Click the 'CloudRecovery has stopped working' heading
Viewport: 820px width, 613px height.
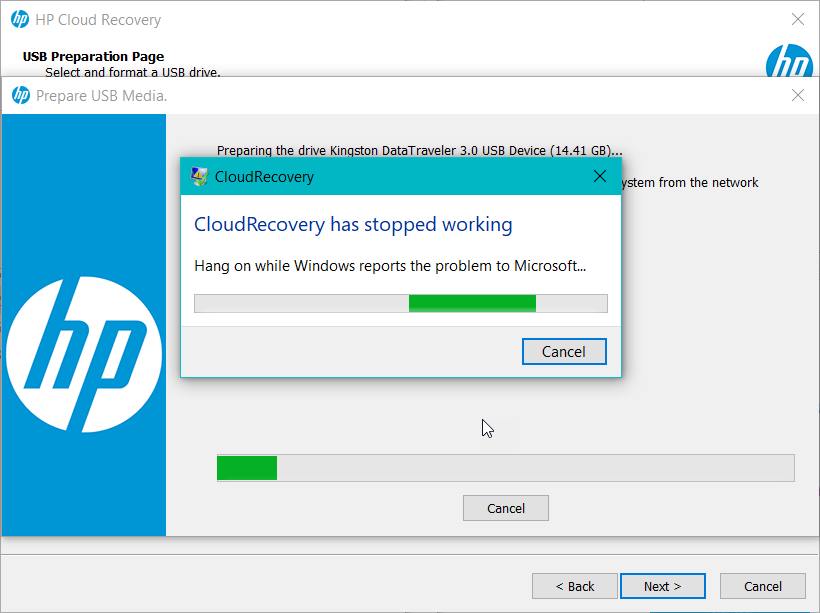353,225
